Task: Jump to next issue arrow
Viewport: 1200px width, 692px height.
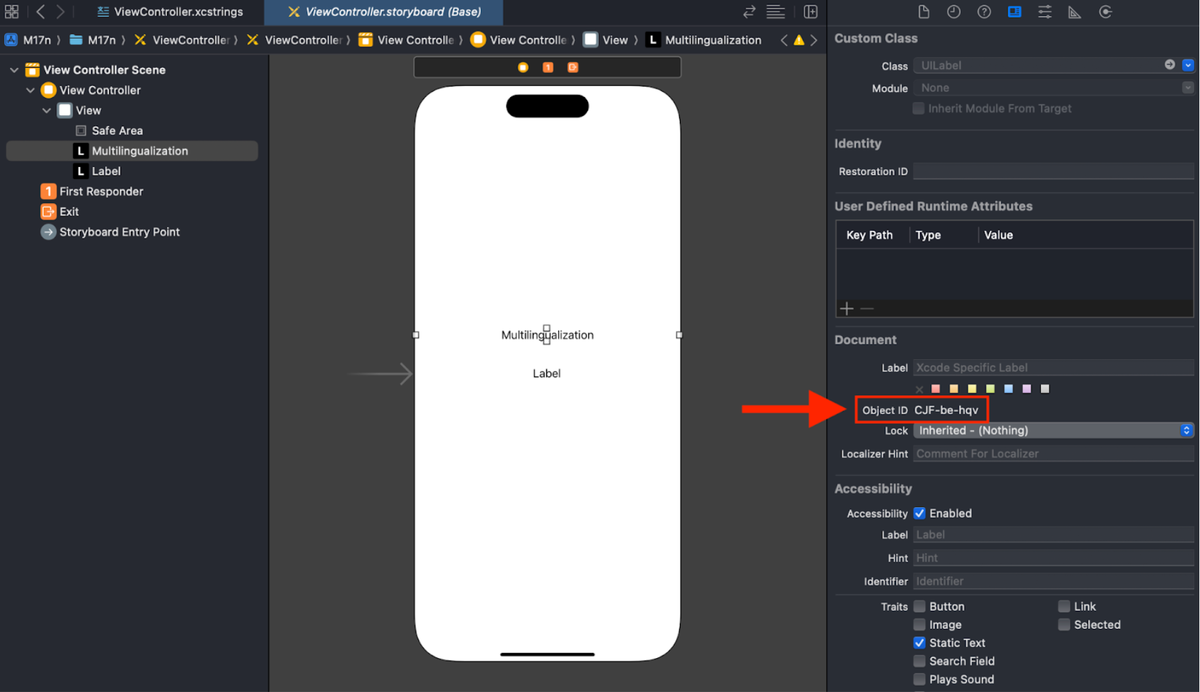Action: click(813, 40)
